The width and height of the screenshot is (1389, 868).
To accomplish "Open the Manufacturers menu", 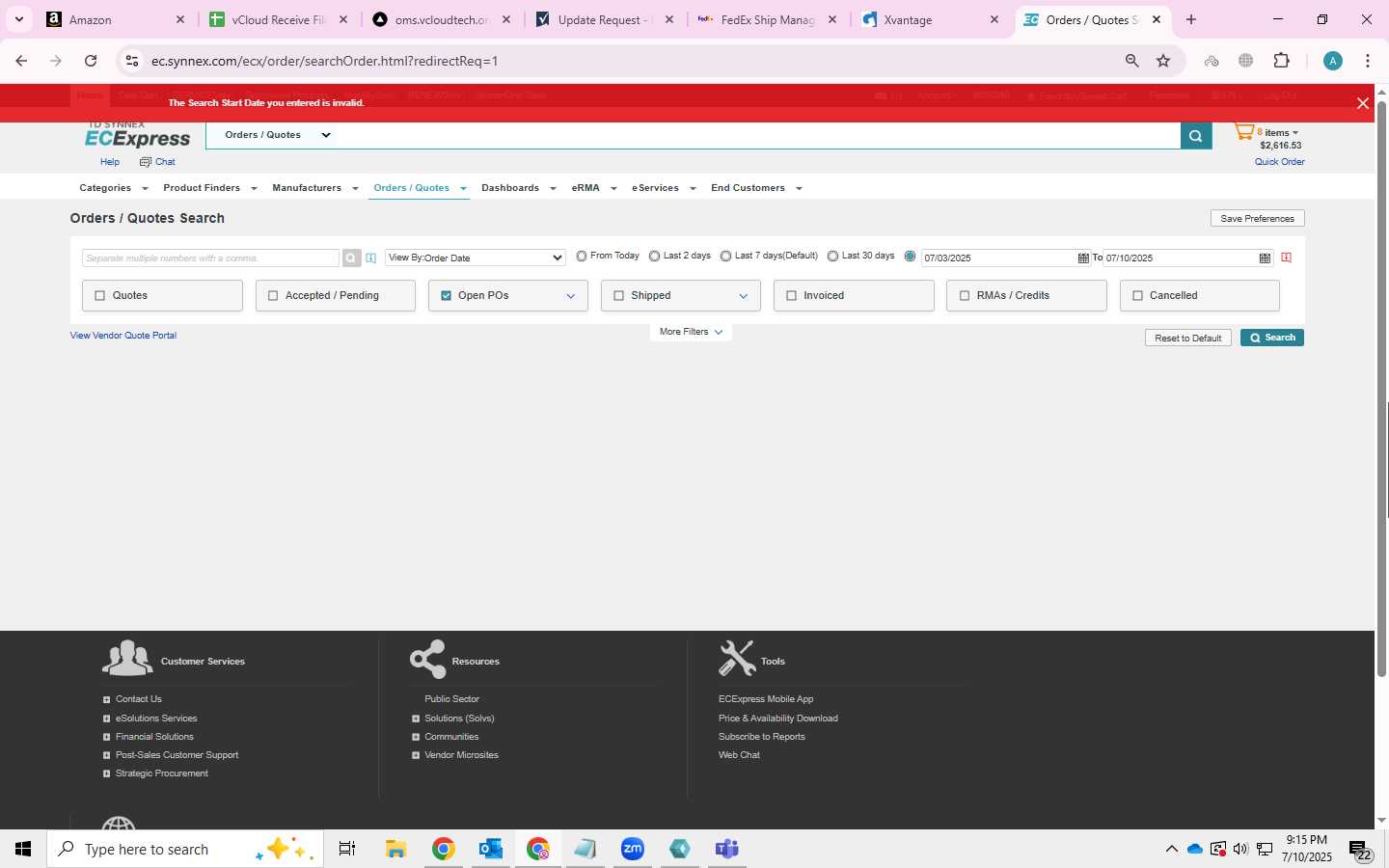I will (315, 188).
